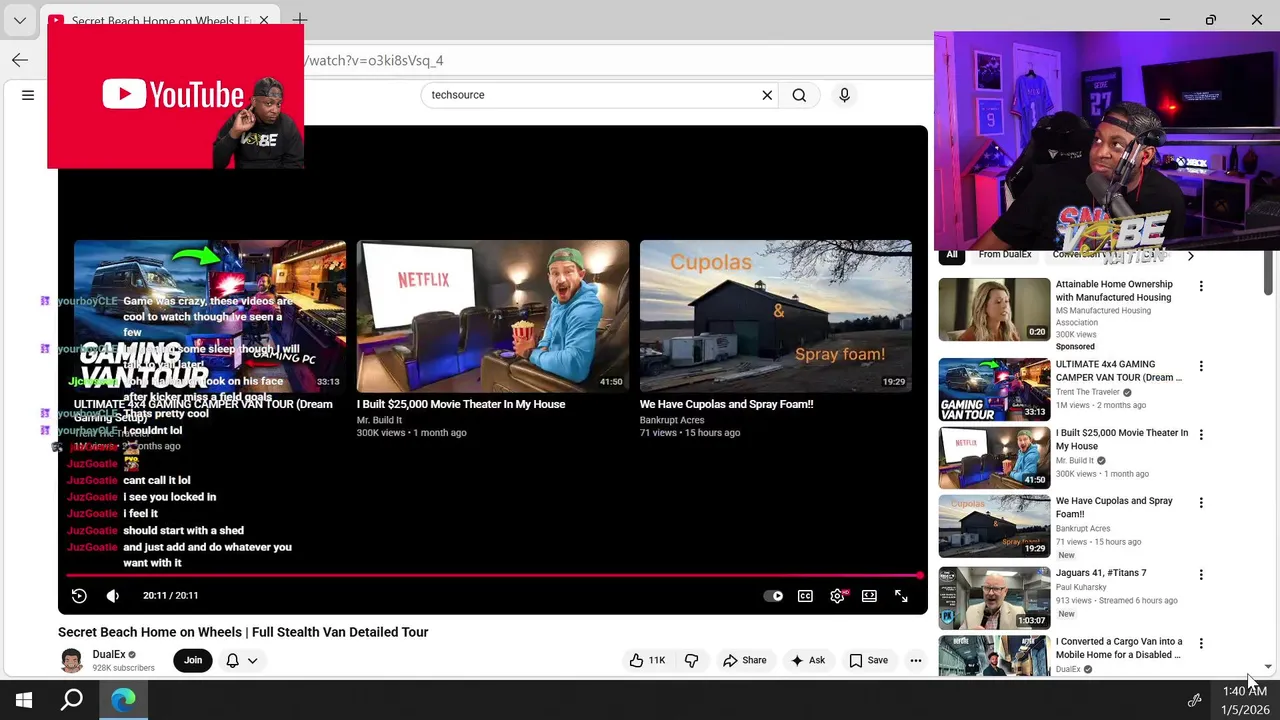Select the All filter chip

pyautogui.click(x=952, y=255)
